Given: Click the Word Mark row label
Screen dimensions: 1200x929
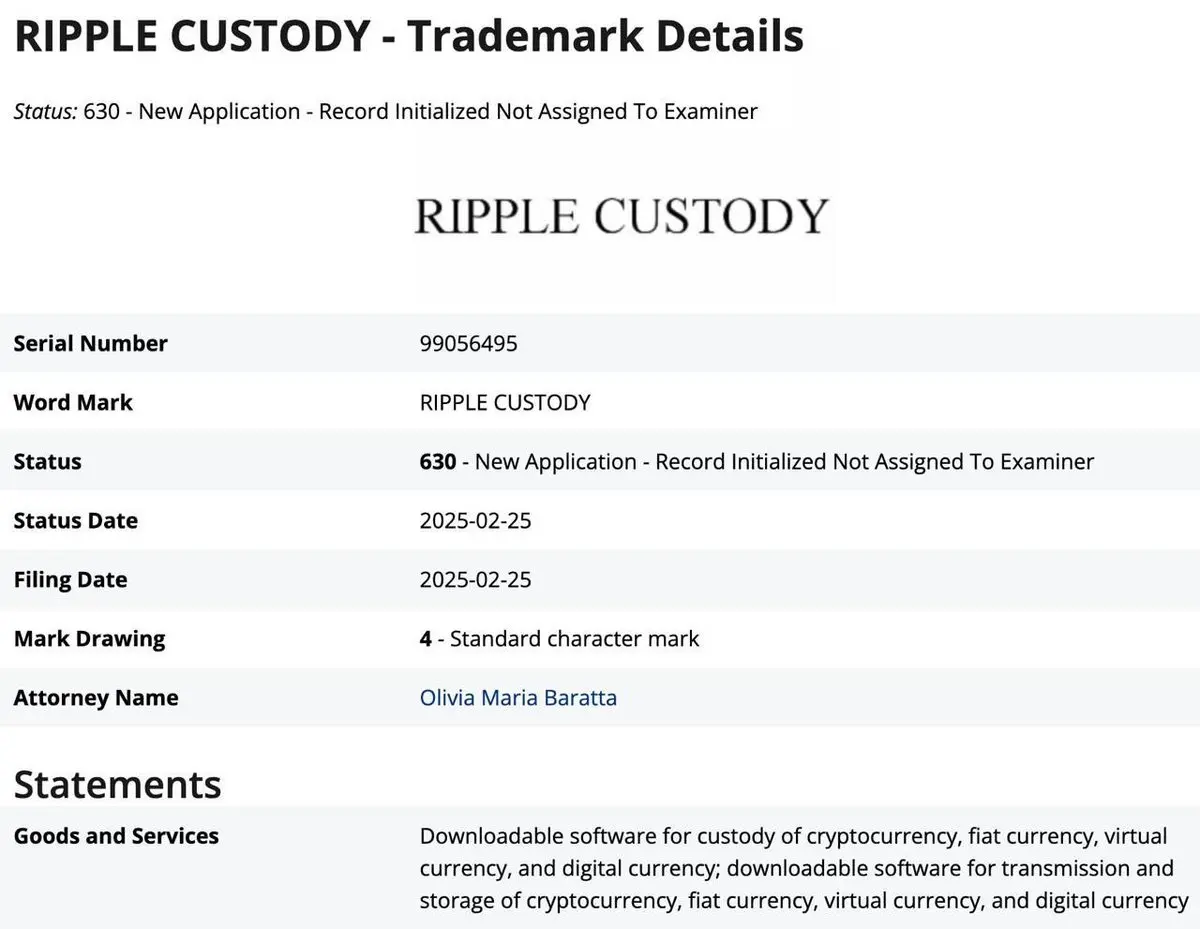Looking at the screenshot, I should coord(73,402).
